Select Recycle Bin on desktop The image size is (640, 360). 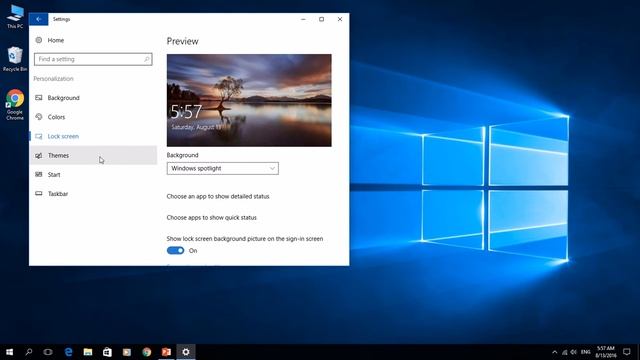[x=15, y=59]
